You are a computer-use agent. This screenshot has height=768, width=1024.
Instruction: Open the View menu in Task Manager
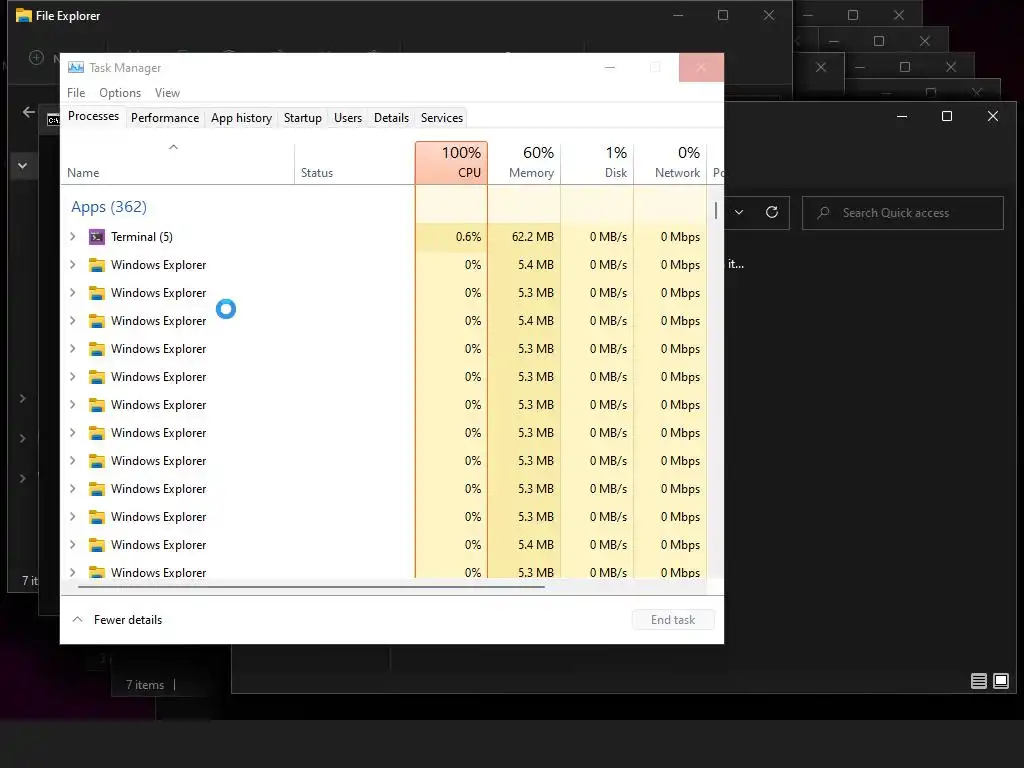coord(167,93)
